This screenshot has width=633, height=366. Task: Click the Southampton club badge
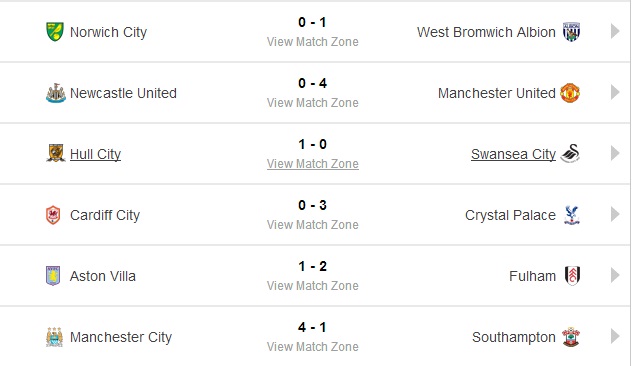(571, 337)
